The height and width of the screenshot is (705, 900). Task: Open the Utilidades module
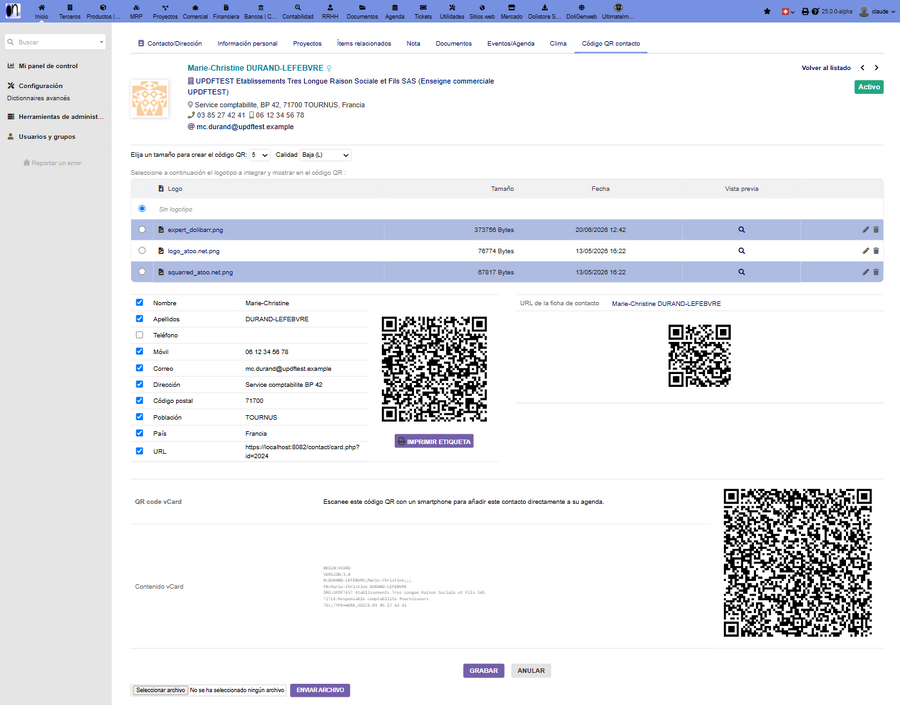click(x=452, y=8)
